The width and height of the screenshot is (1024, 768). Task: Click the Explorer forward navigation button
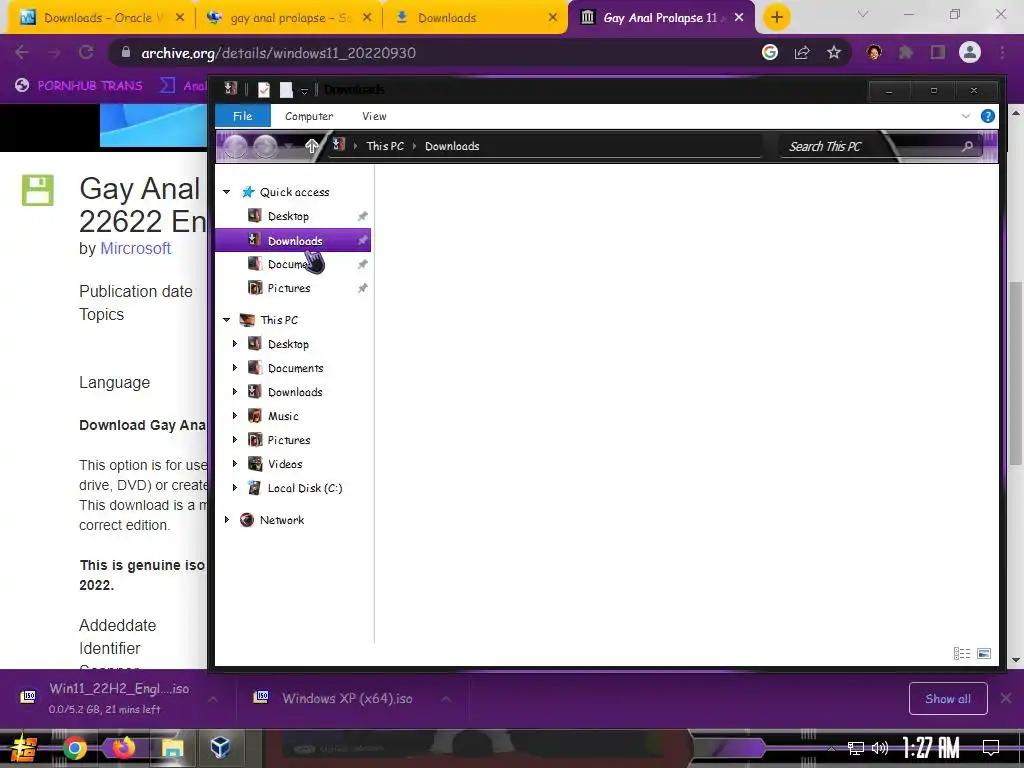click(x=265, y=146)
